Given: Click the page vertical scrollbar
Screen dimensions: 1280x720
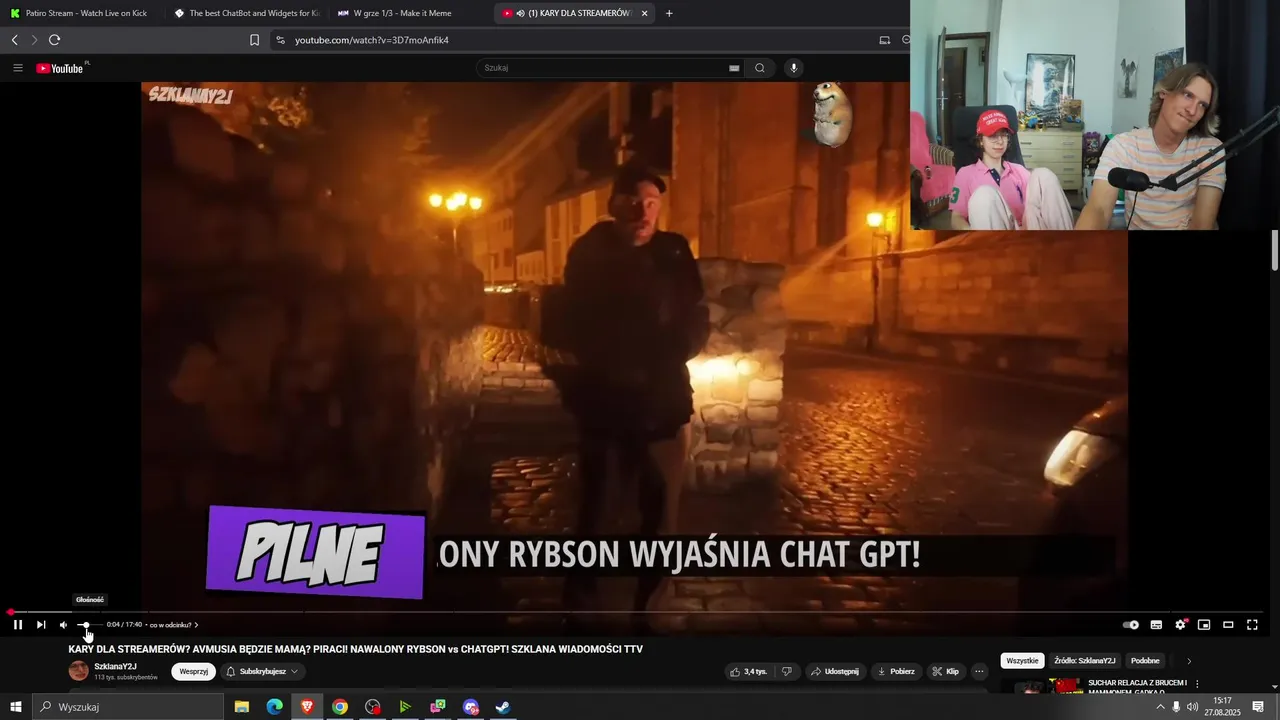Looking at the screenshot, I should tap(1275, 250).
